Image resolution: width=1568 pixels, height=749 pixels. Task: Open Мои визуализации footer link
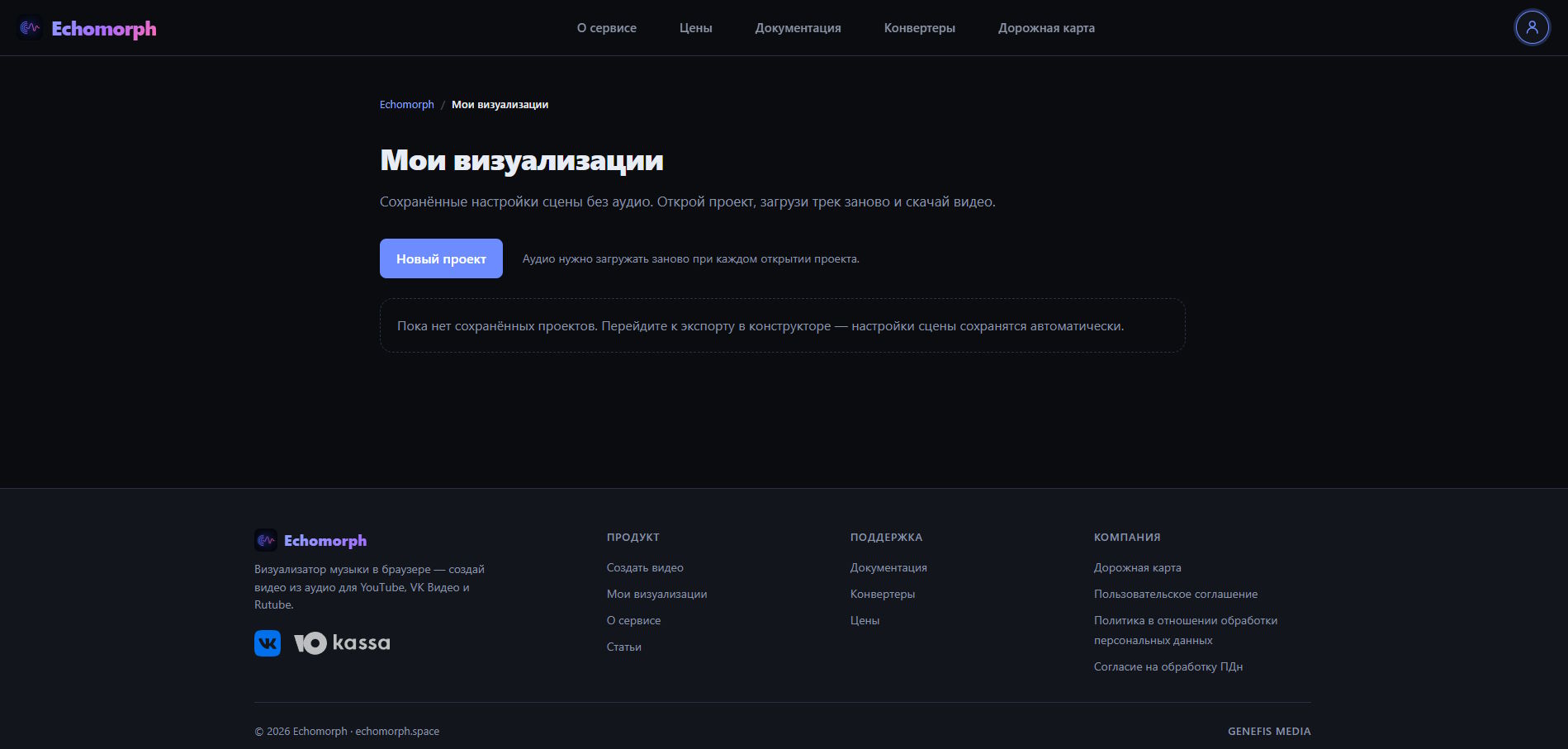point(656,594)
